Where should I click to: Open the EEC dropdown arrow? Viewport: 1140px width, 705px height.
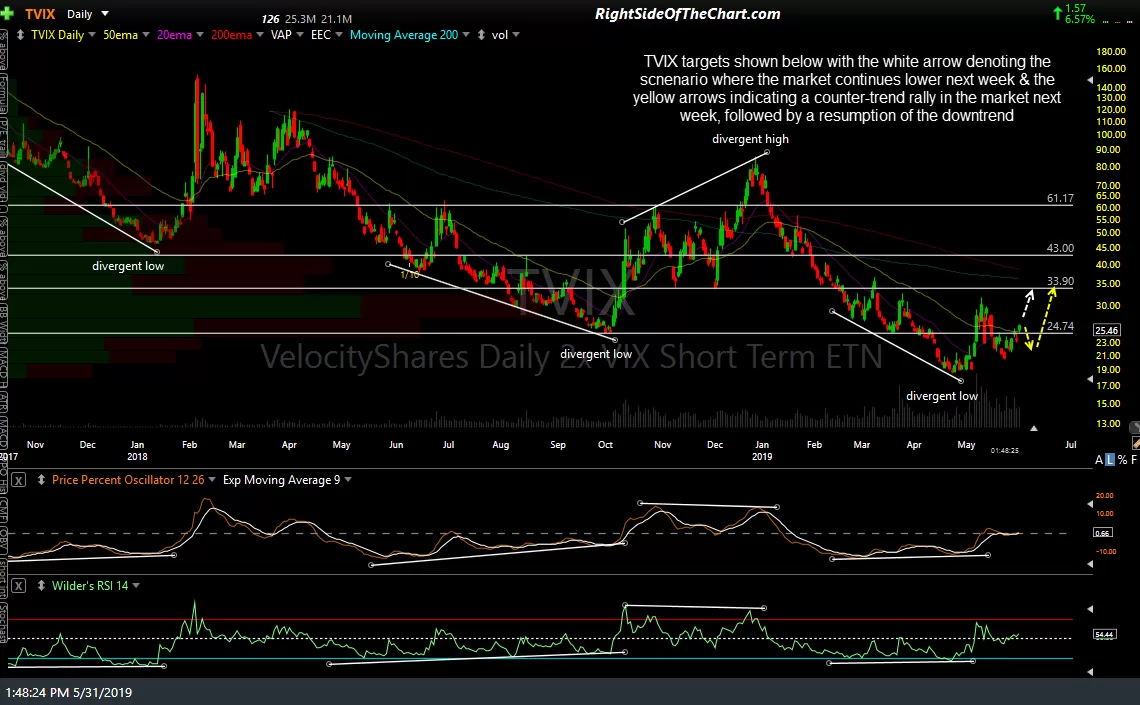[339, 35]
